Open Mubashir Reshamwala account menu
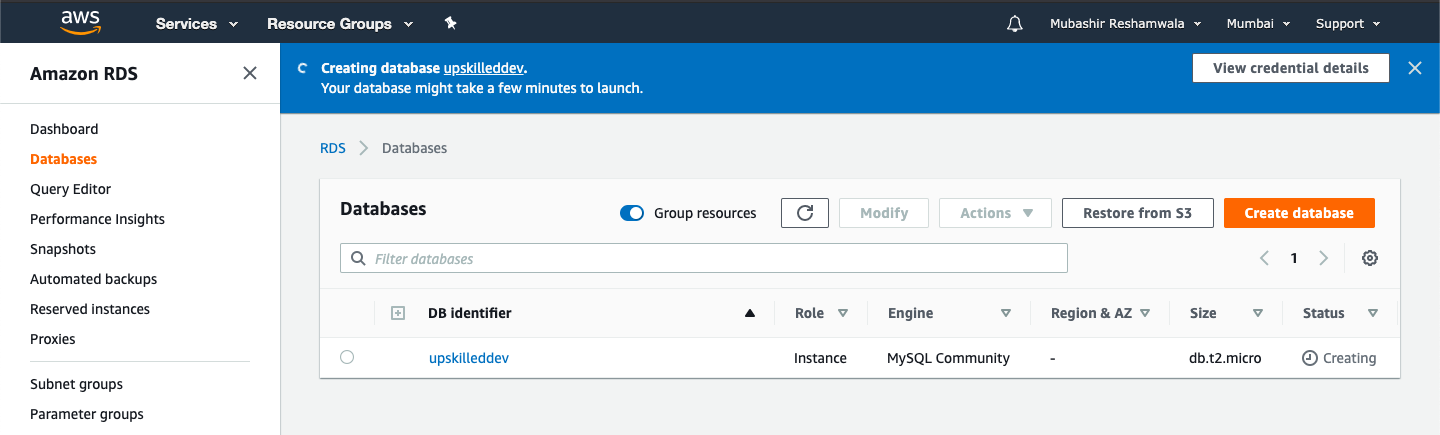This screenshot has width=1440, height=435. (1126, 23)
